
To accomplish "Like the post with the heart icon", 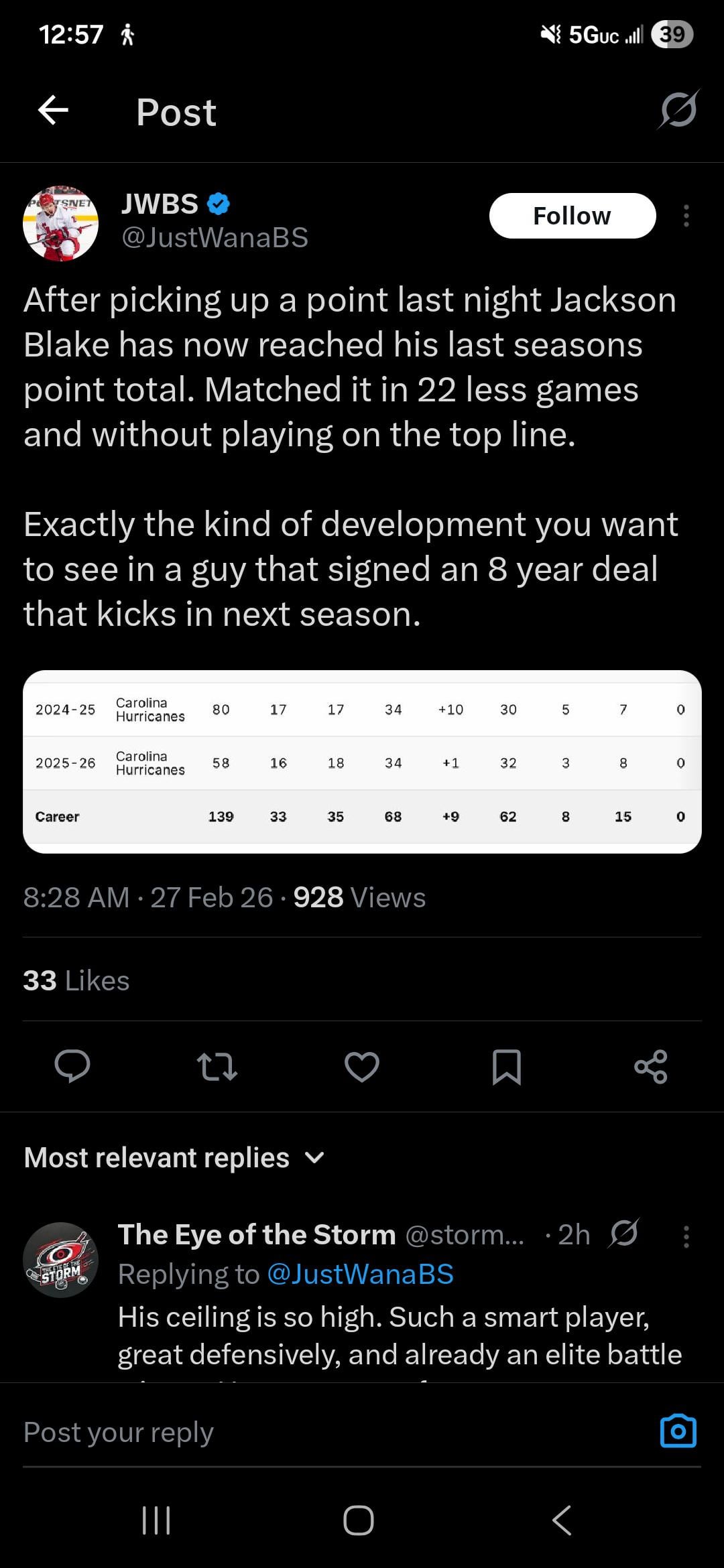I will click(362, 1066).
